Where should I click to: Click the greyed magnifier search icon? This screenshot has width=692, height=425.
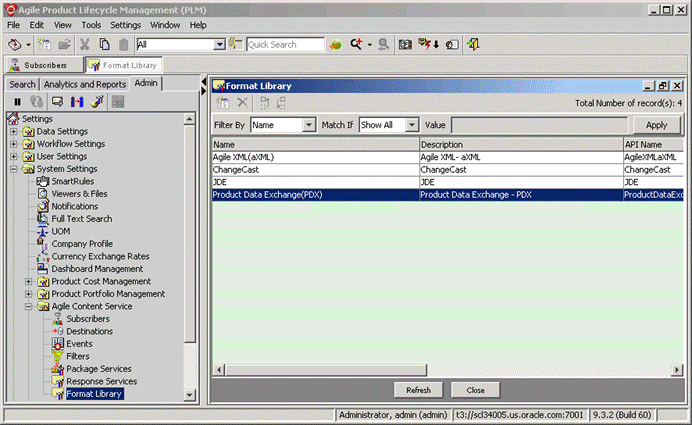pyautogui.click(x=384, y=44)
